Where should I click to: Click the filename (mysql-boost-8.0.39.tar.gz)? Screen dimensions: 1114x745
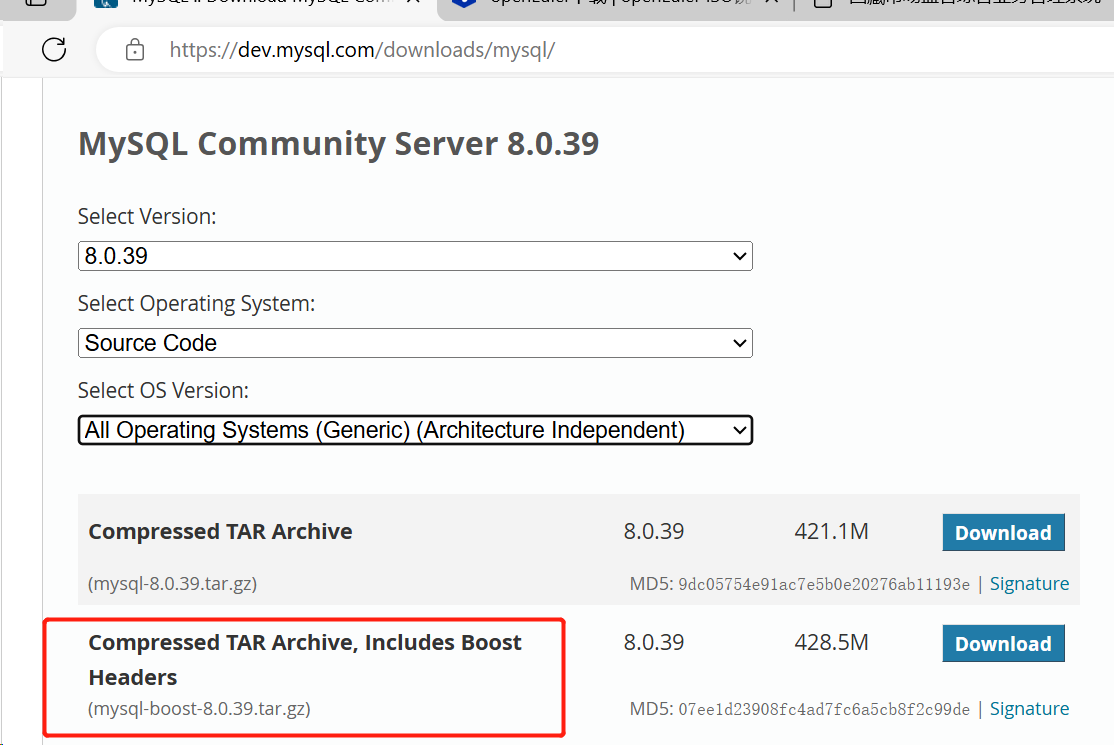pyautogui.click(x=199, y=709)
